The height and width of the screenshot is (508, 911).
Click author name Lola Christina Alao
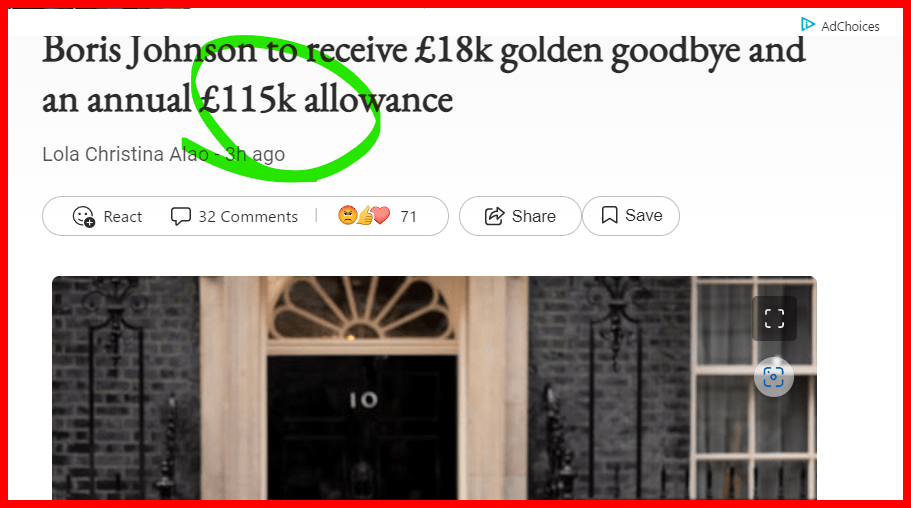pos(125,154)
